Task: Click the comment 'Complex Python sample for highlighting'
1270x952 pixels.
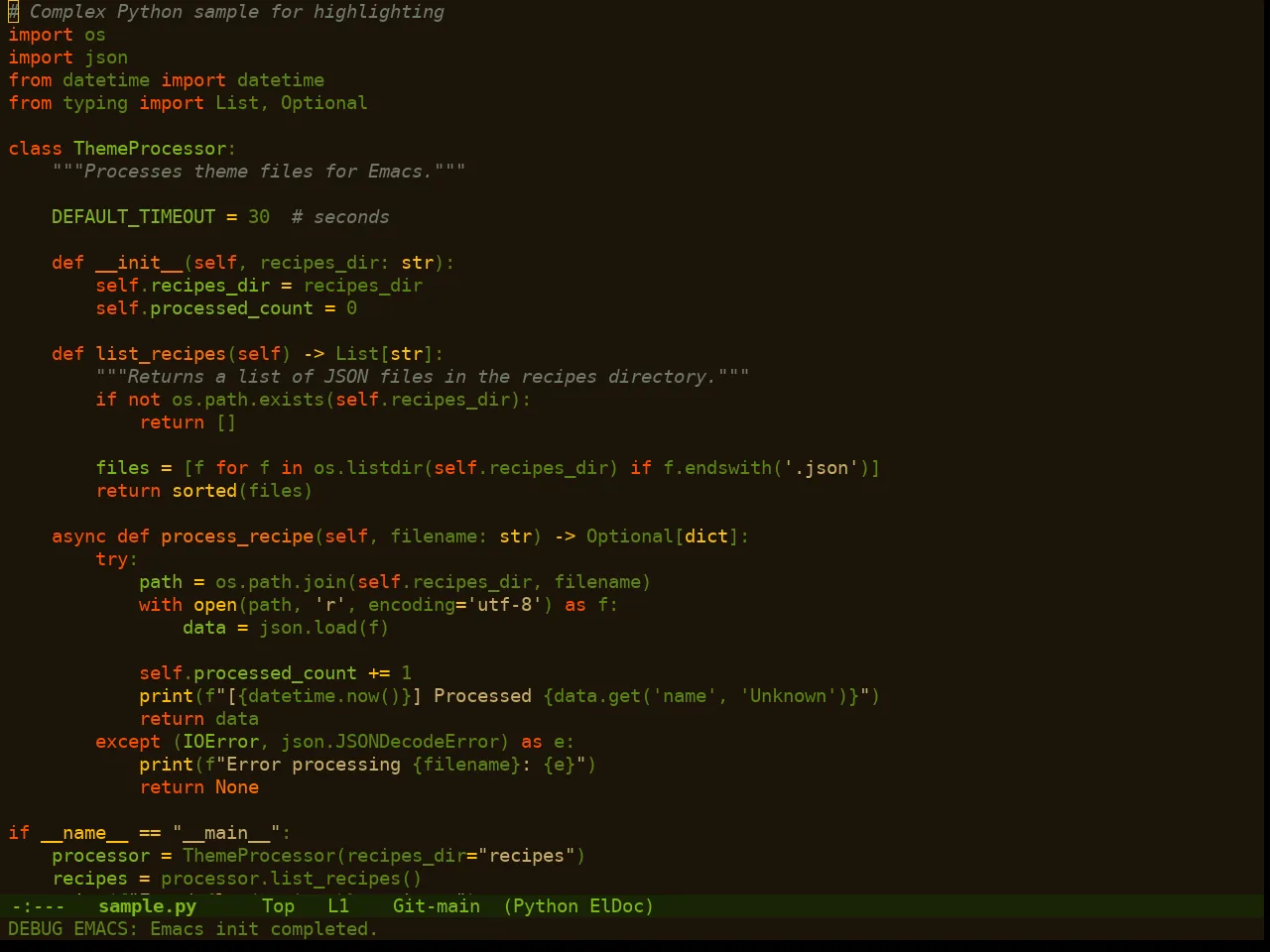Action: click(237, 12)
